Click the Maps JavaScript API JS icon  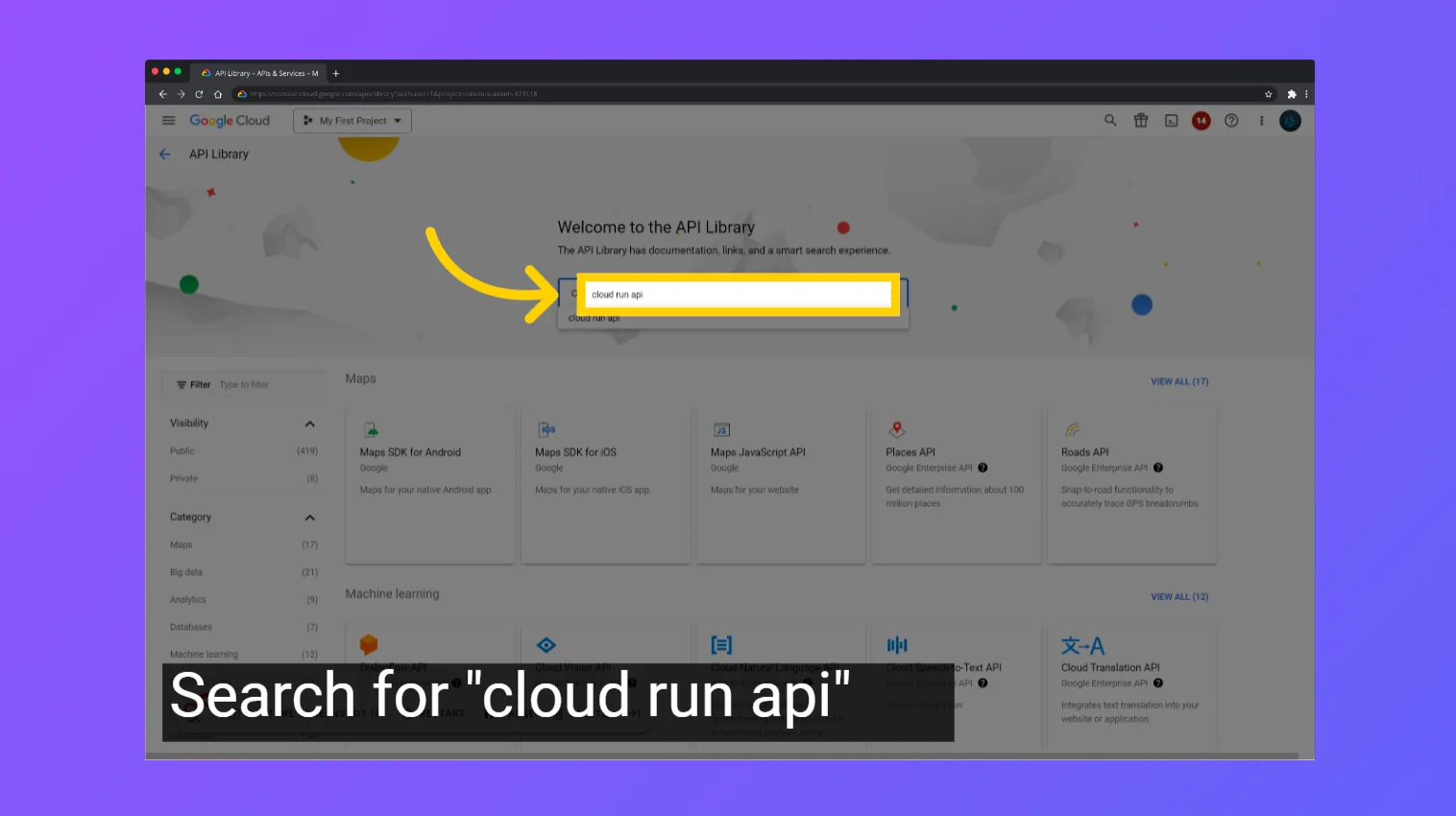721,430
